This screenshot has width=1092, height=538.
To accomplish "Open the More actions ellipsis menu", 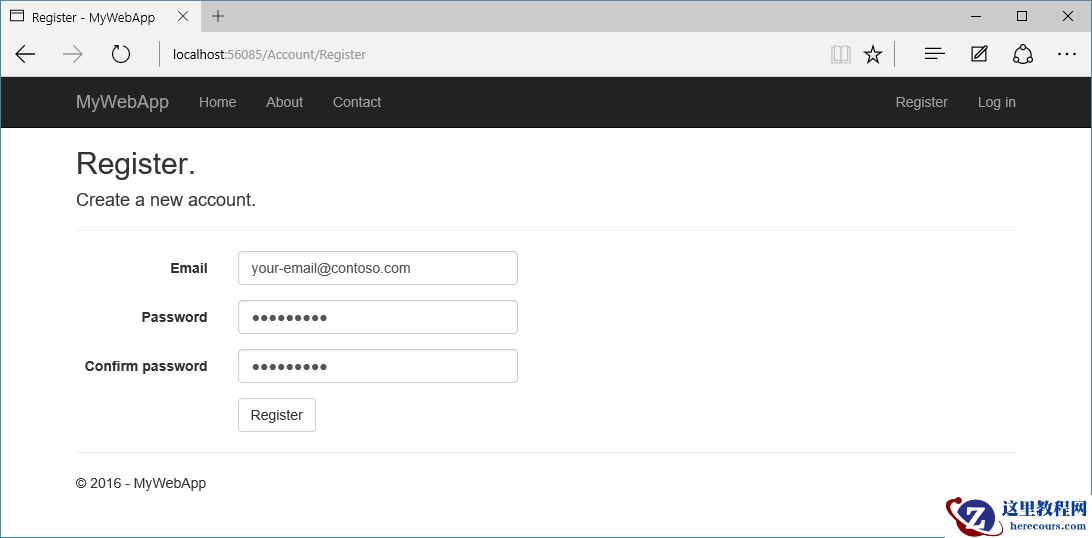I will pos(1067,55).
